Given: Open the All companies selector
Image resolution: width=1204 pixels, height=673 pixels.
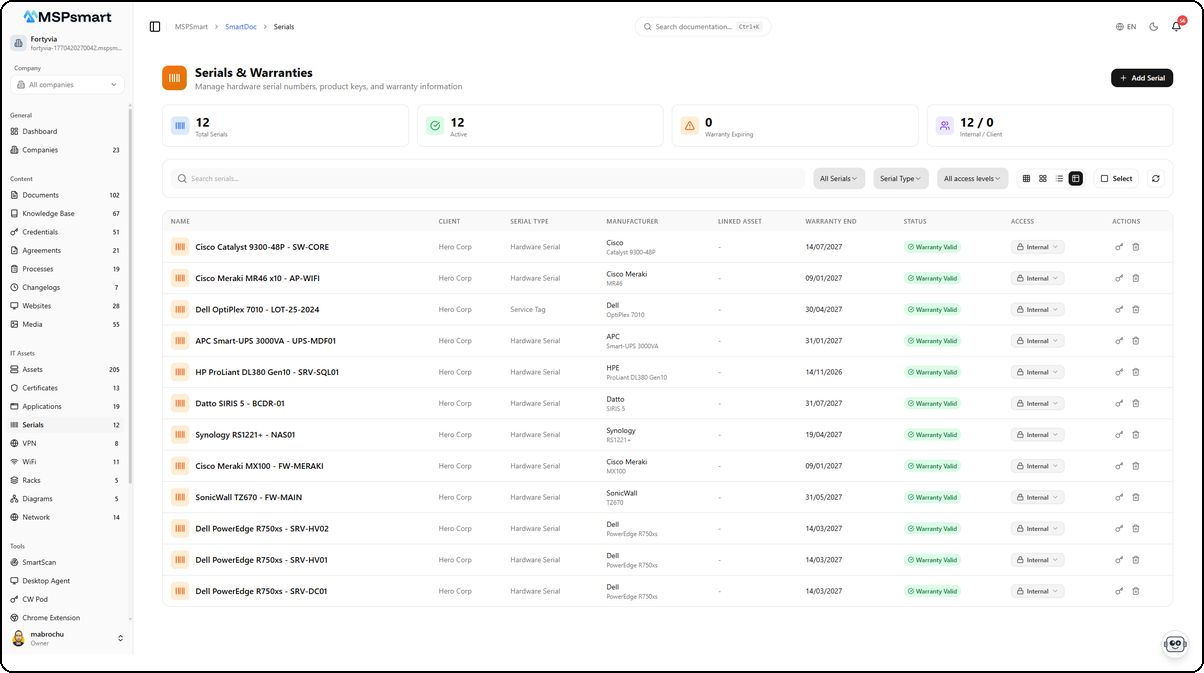Looking at the screenshot, I should [66, 85].
